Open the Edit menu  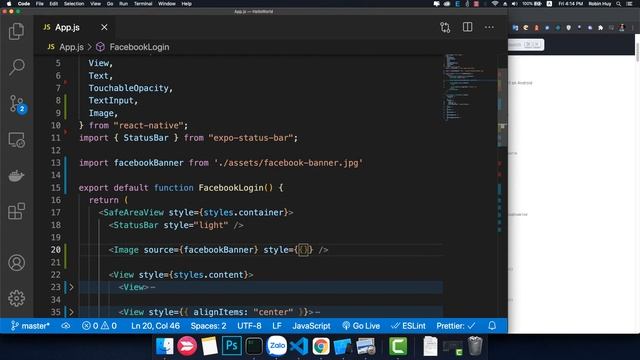[x=53, y=4]
